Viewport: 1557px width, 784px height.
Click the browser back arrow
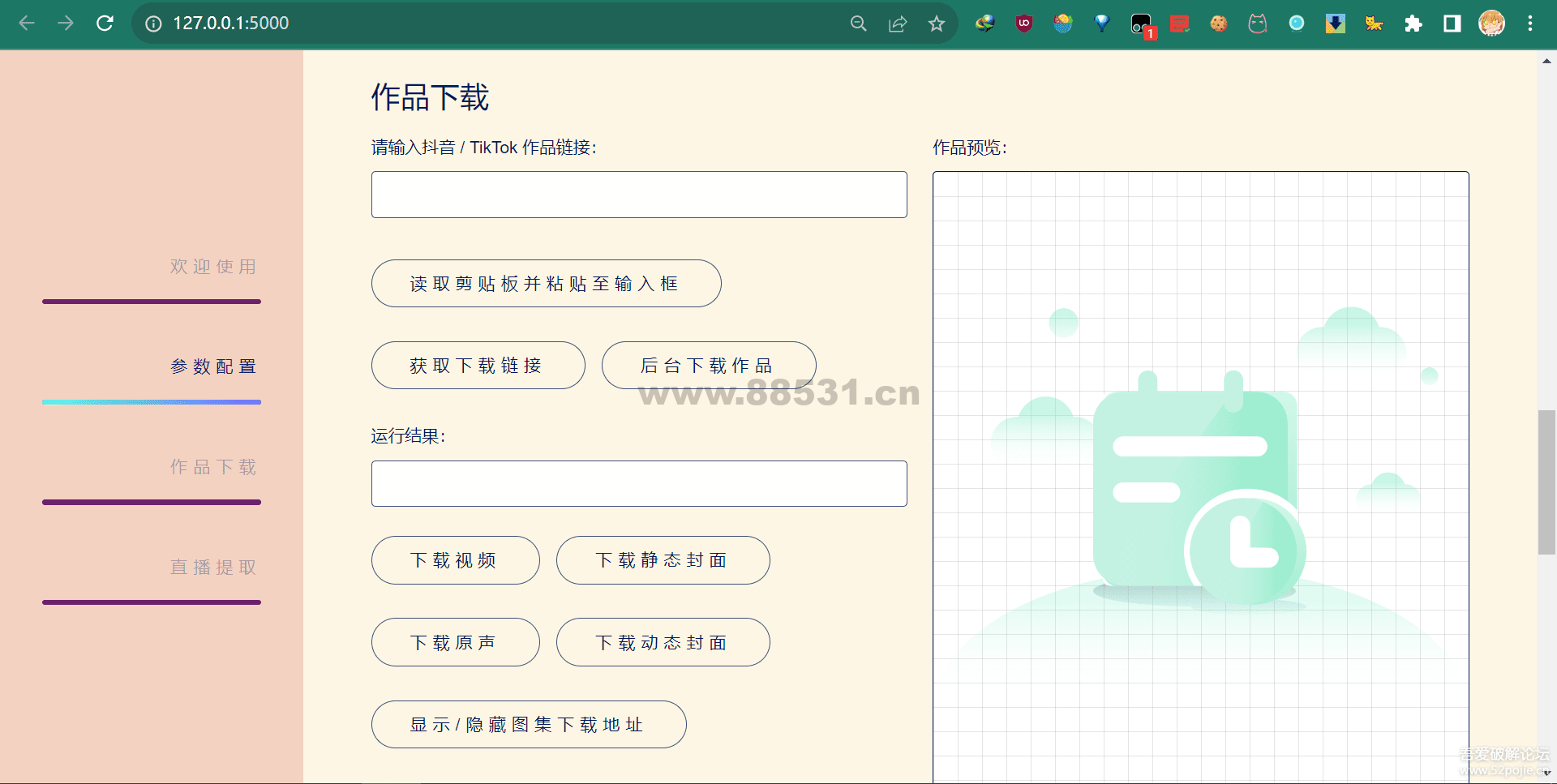click(x=27, y=24)
